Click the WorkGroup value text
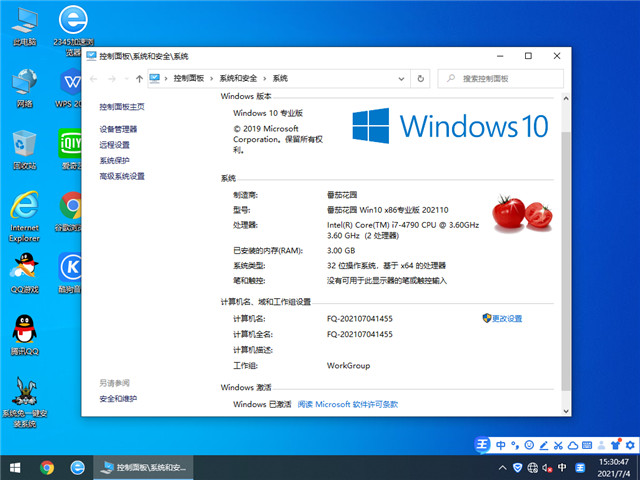Image resolution: width=640 pixels, height=480 pixels. tap(348, 366)
